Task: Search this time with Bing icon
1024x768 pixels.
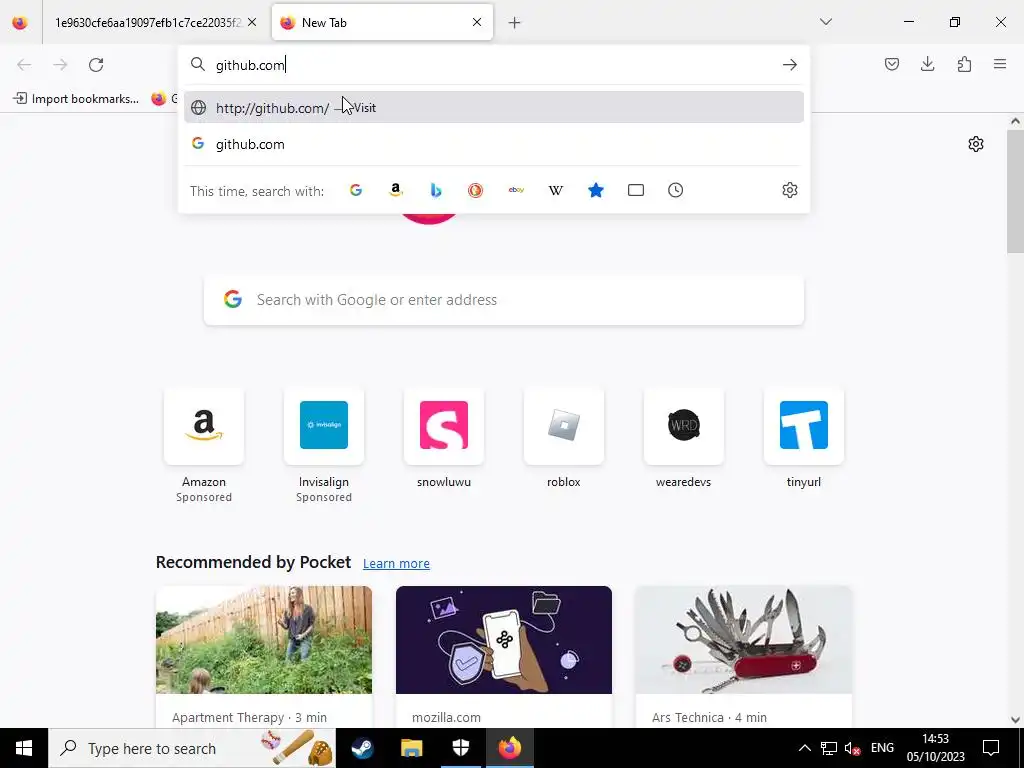Action: pyautogui.click(x=436, y=190)
